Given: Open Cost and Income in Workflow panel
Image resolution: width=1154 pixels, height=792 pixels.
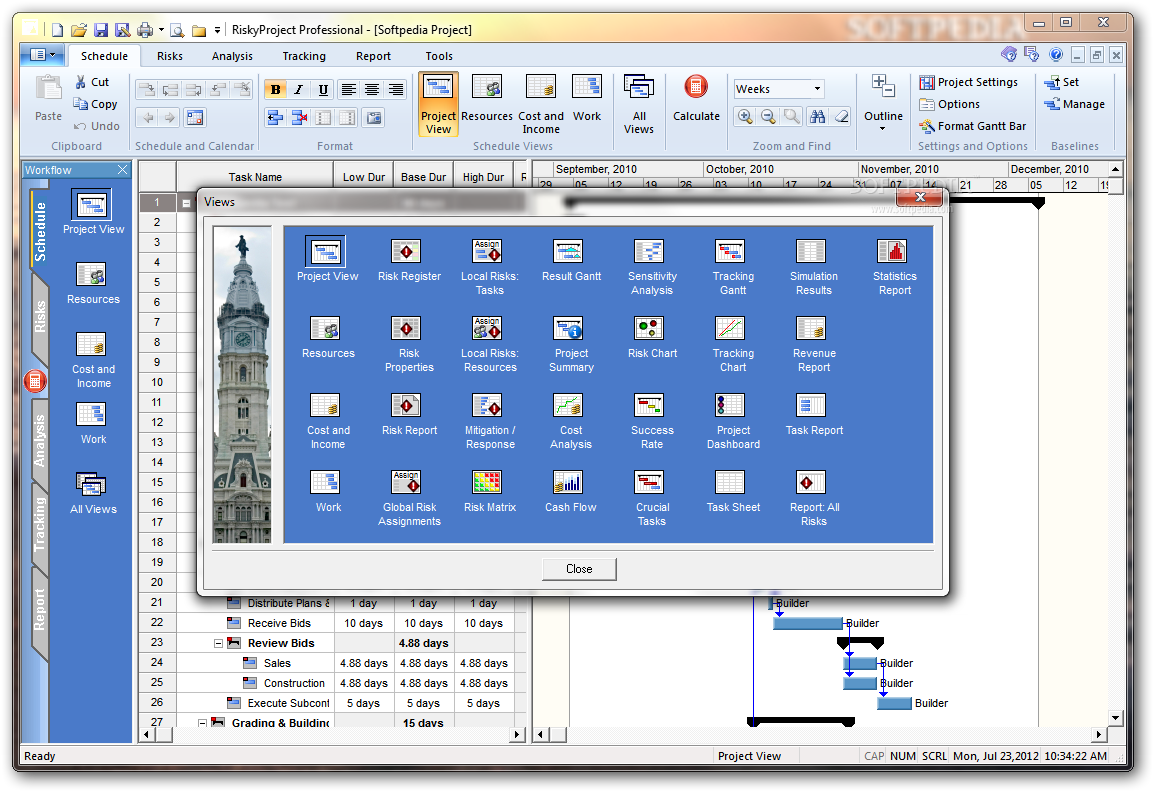Looking at the screenshot, I should pos(93,360).
